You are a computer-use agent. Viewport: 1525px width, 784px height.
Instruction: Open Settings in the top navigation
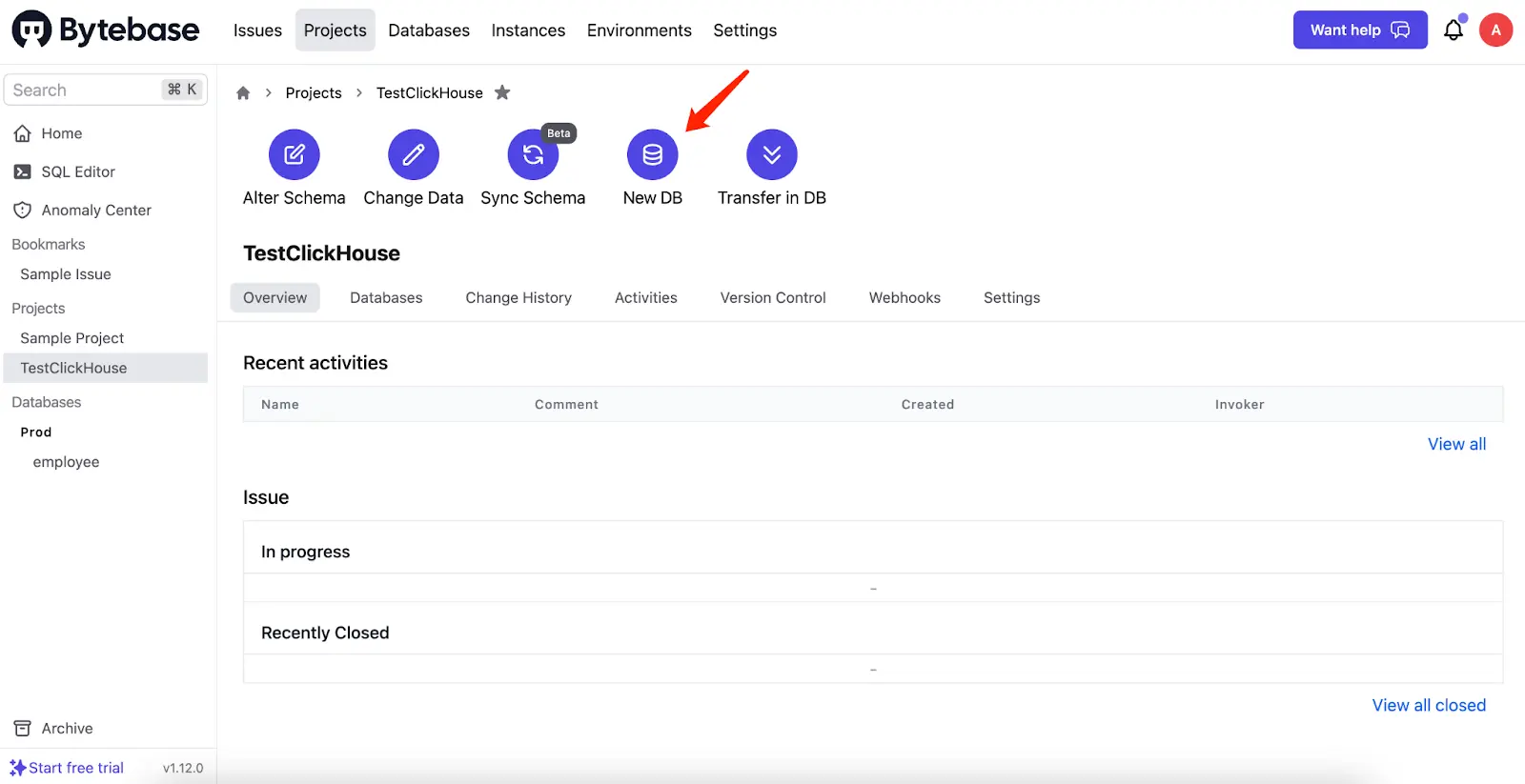745,30
